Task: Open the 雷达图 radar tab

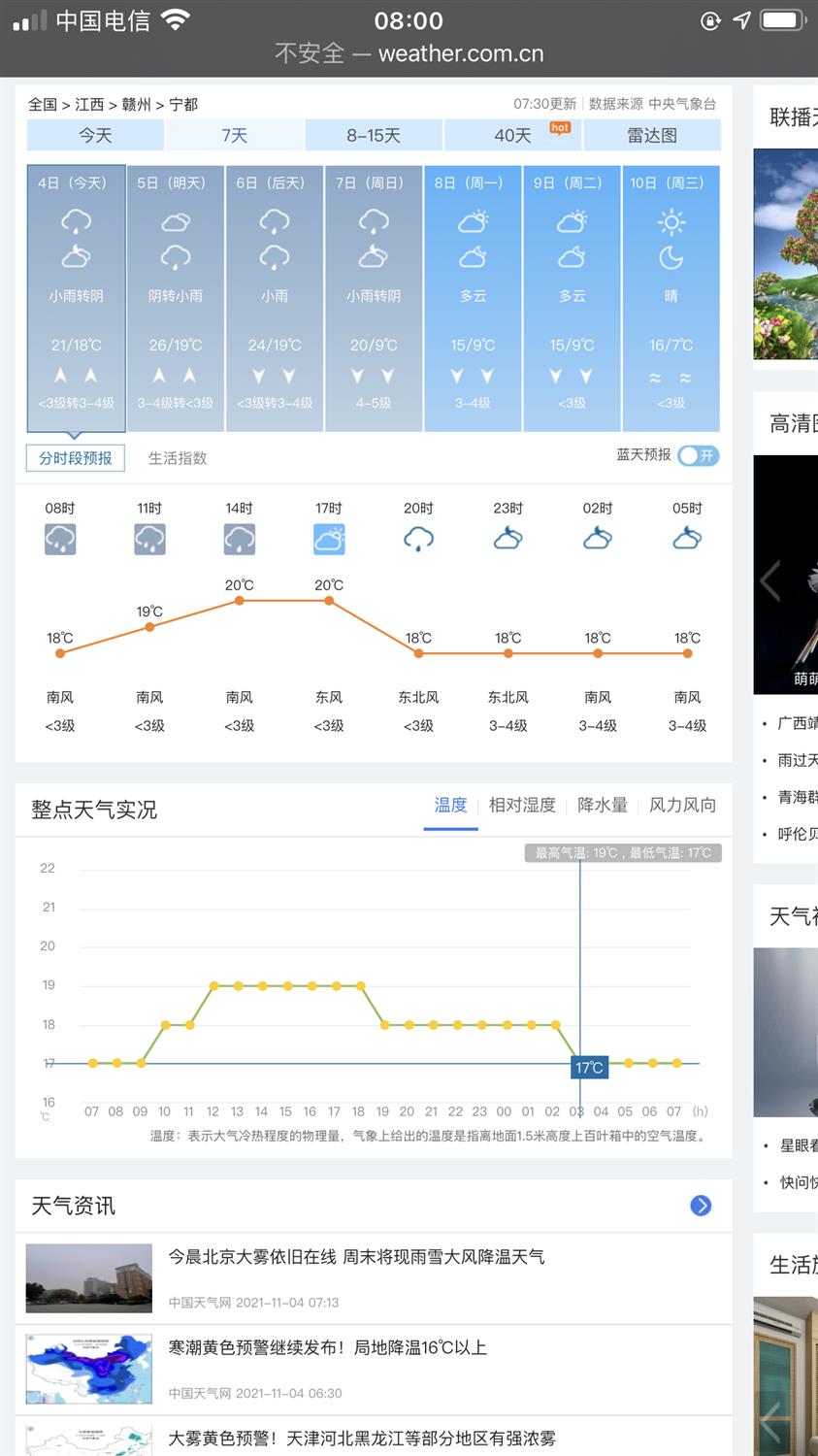Action: coord(652,135)
